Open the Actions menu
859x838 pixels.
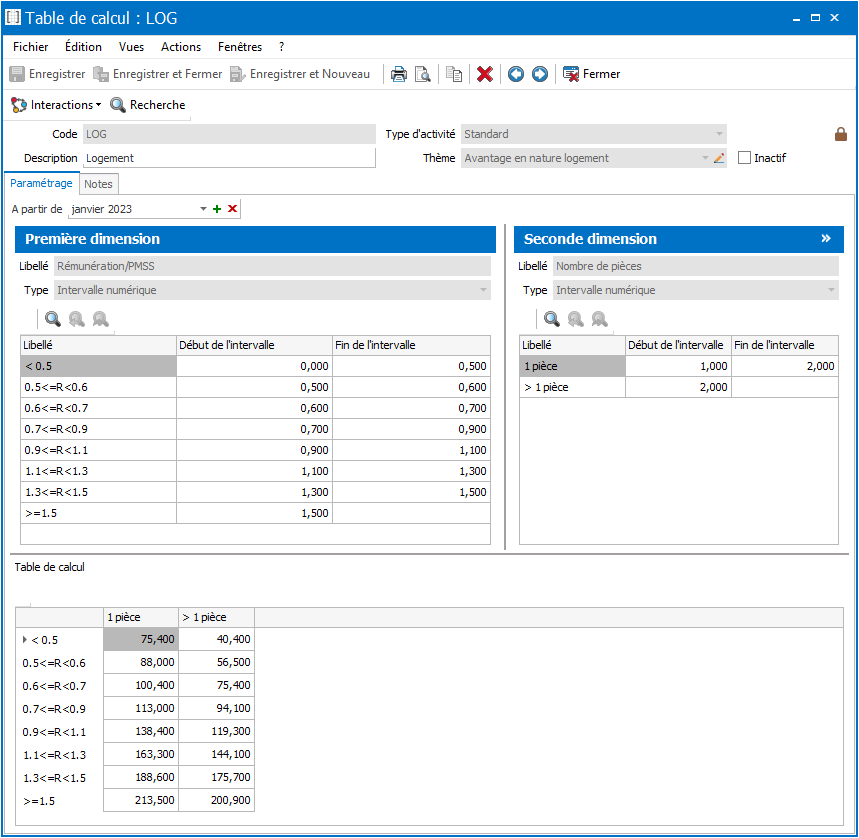181,47
